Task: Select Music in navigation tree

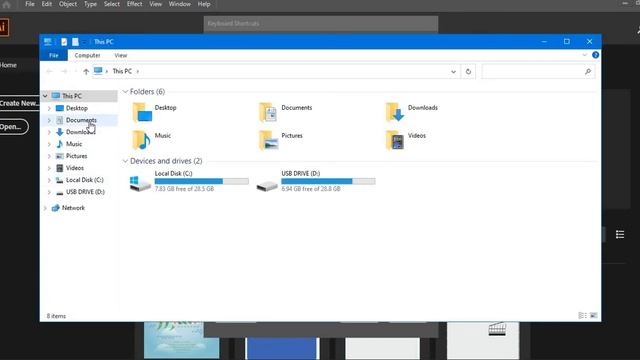Action: 74,144
